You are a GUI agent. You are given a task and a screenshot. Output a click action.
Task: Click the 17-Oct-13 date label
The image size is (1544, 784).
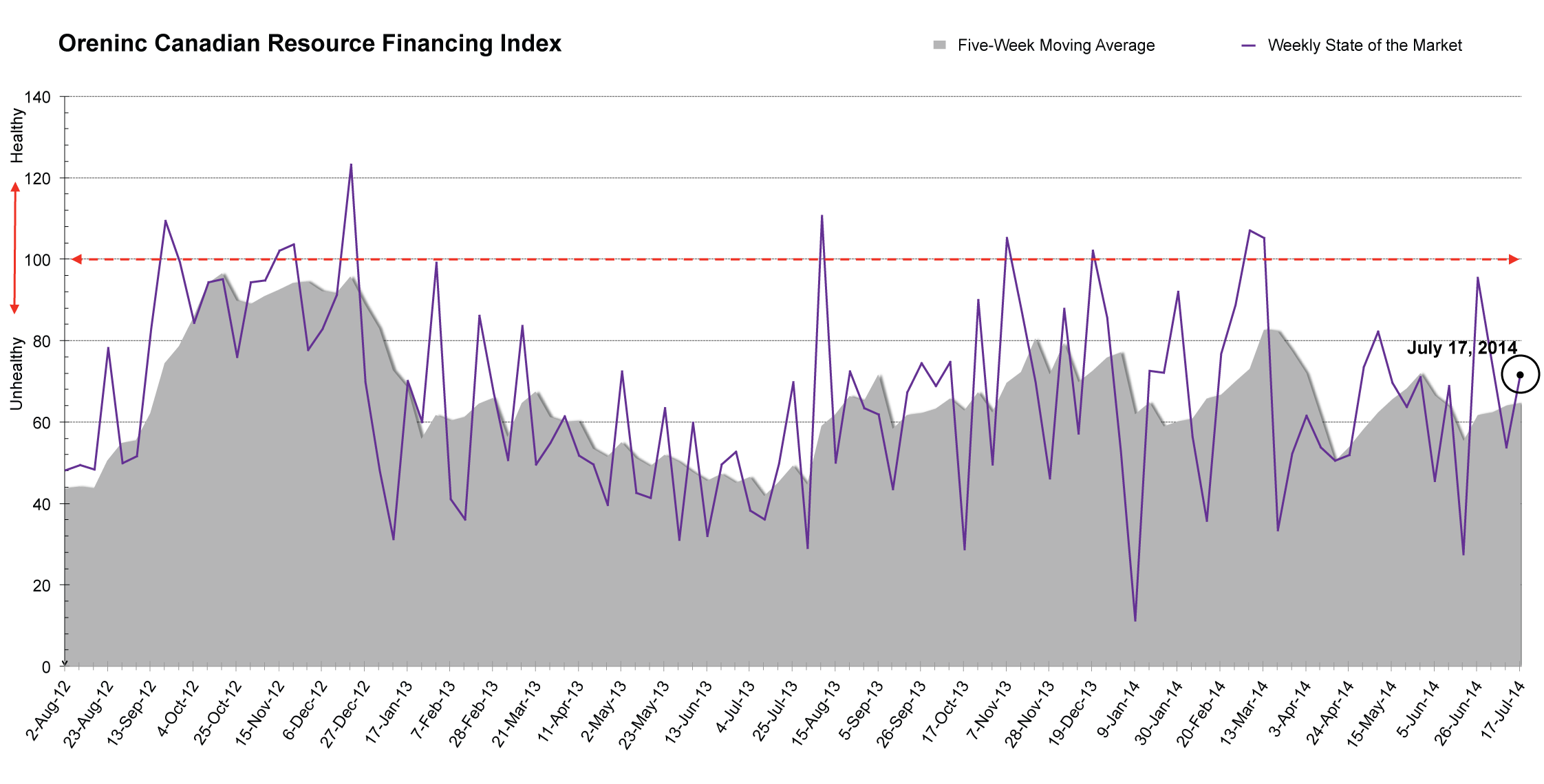(945, 712)
